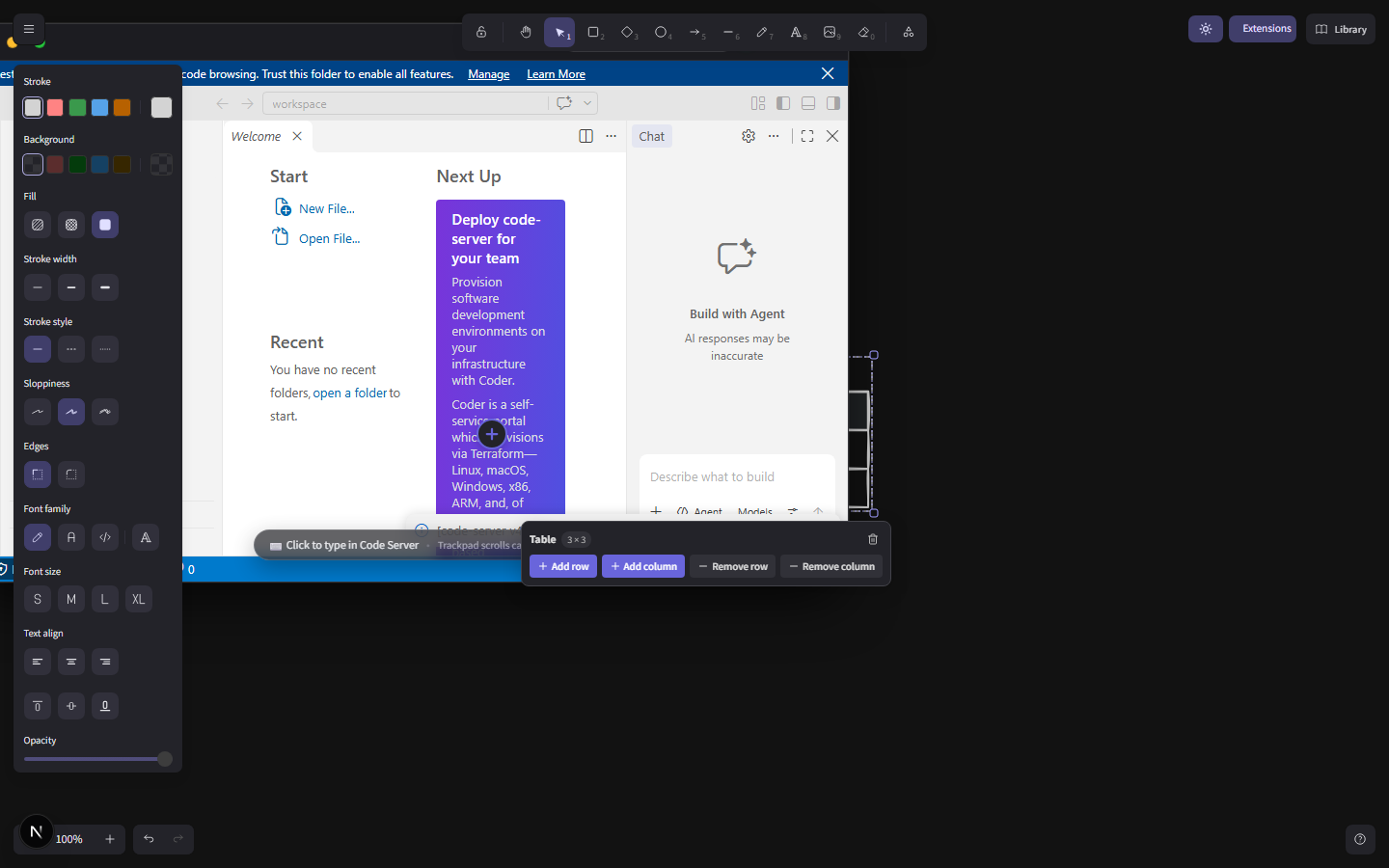This screenshot has width=1389, height=868.
Task: Select dashed stroke style
Action: pos(71,349)
